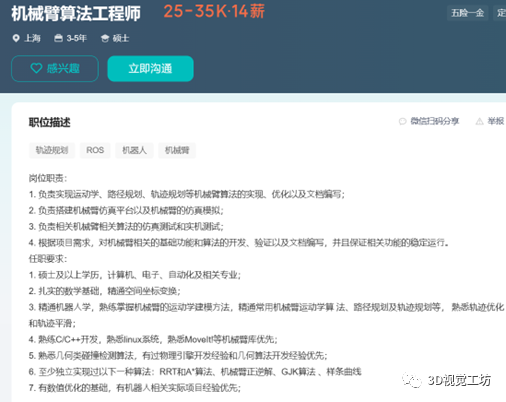The width and height of the screenshot is (506, 402).
Task: Click the line 6. 至少独立实现过以下一种算法
Action: (x=195, y=372)
